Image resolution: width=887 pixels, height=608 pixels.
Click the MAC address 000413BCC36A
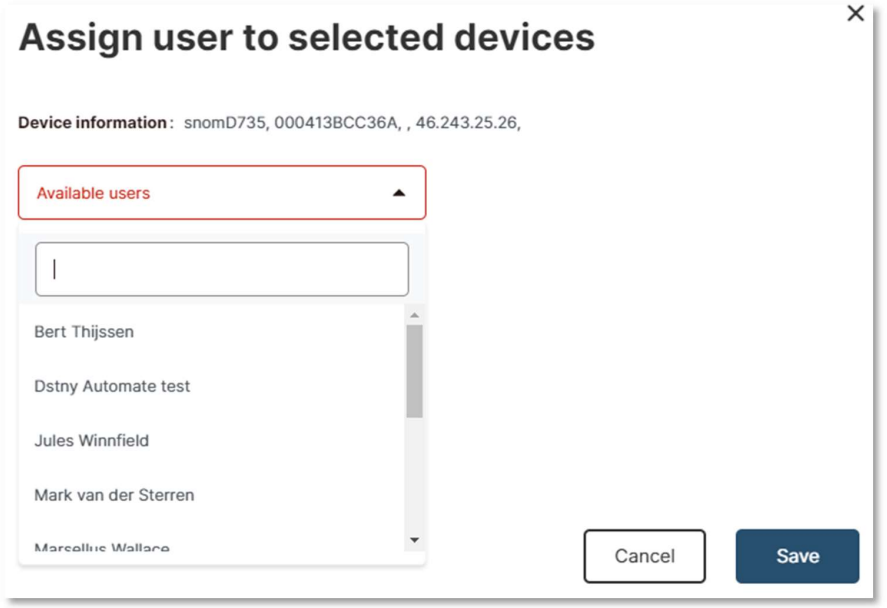pos(336,123)
